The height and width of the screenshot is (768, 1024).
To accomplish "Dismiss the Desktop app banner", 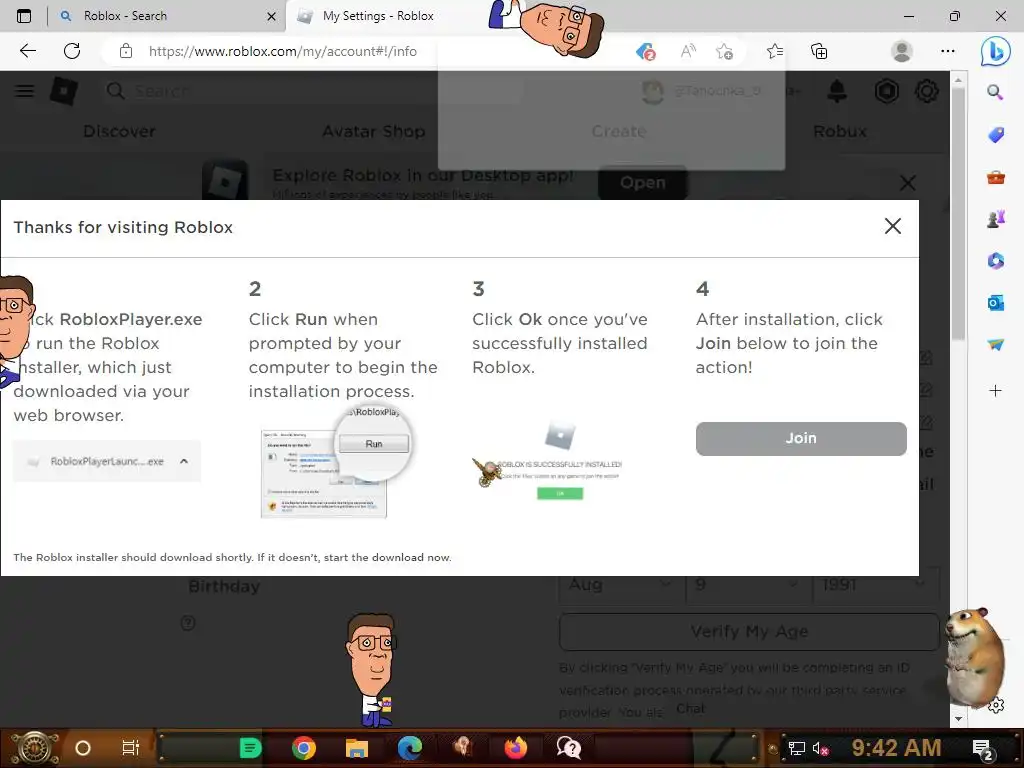I will point(908,183).
